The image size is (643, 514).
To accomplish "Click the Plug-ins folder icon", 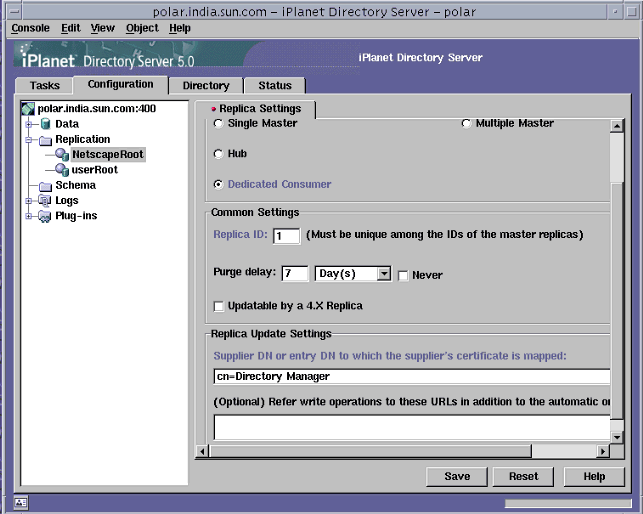I will pyautogui.click(x=45, y=216).
